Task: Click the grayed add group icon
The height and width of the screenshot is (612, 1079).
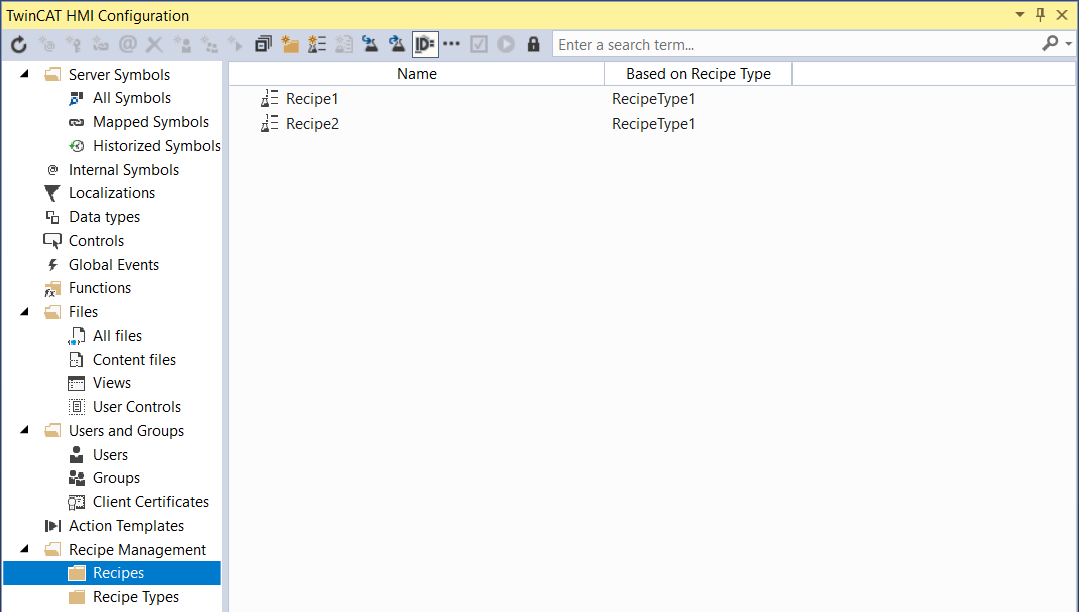Action: pos(209,45)
